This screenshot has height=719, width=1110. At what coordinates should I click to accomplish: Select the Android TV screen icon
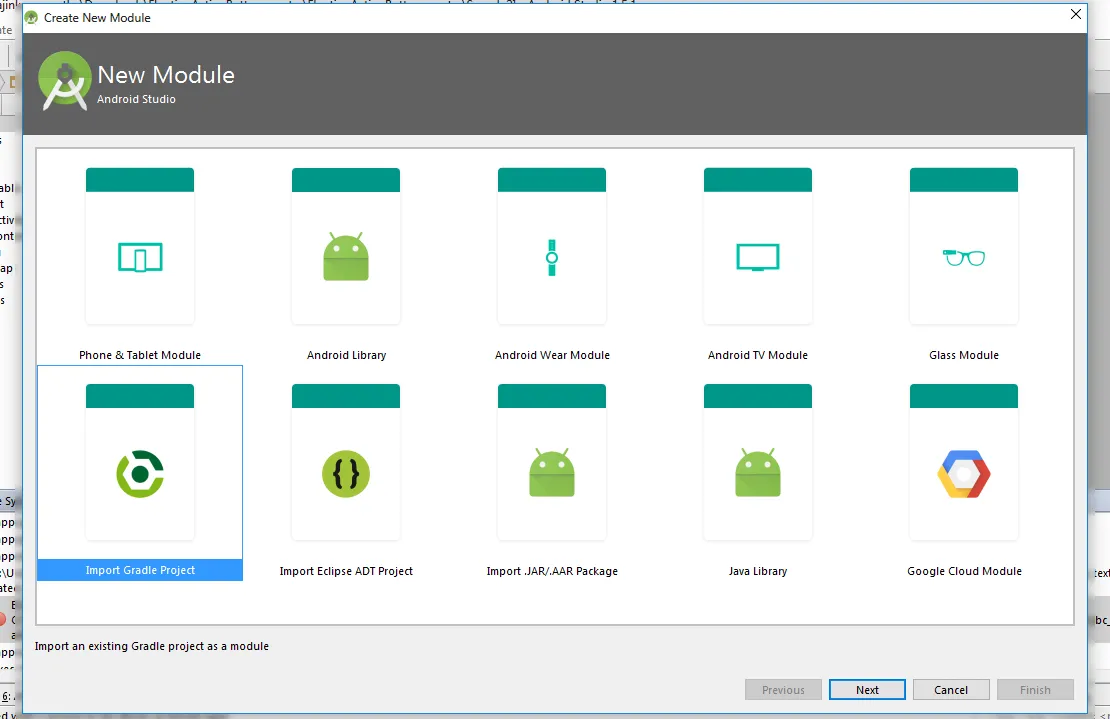pyautogui.click(x=757, y=257)
